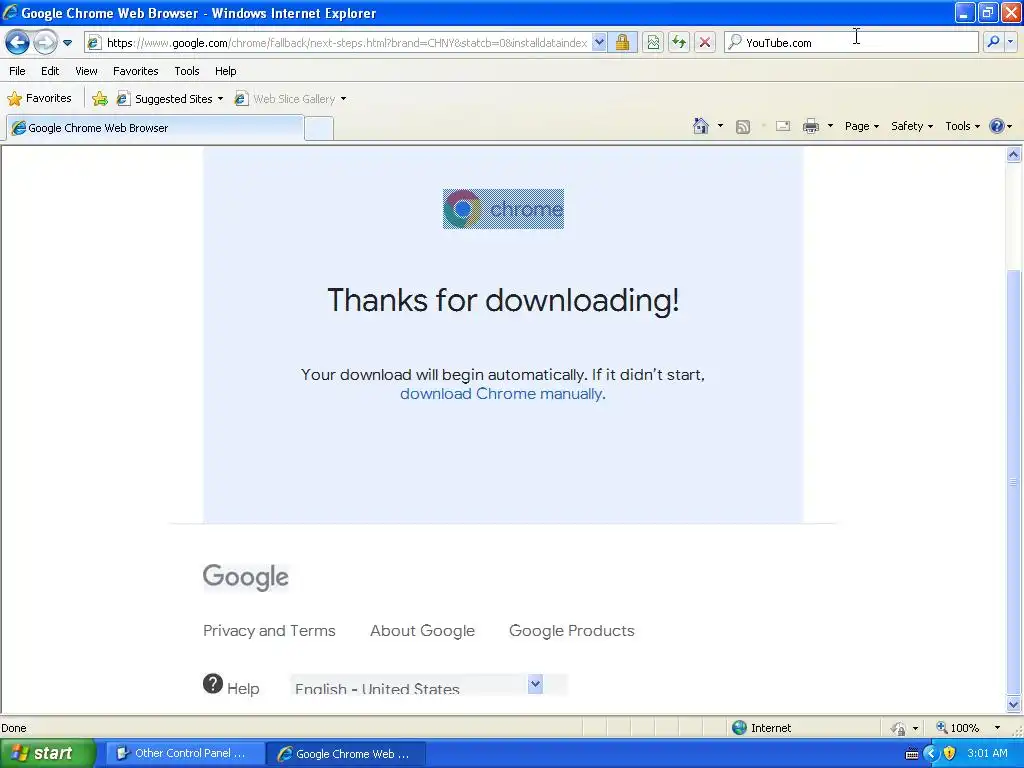Click the Print icon
The image size is (1024, 768).
810,127
